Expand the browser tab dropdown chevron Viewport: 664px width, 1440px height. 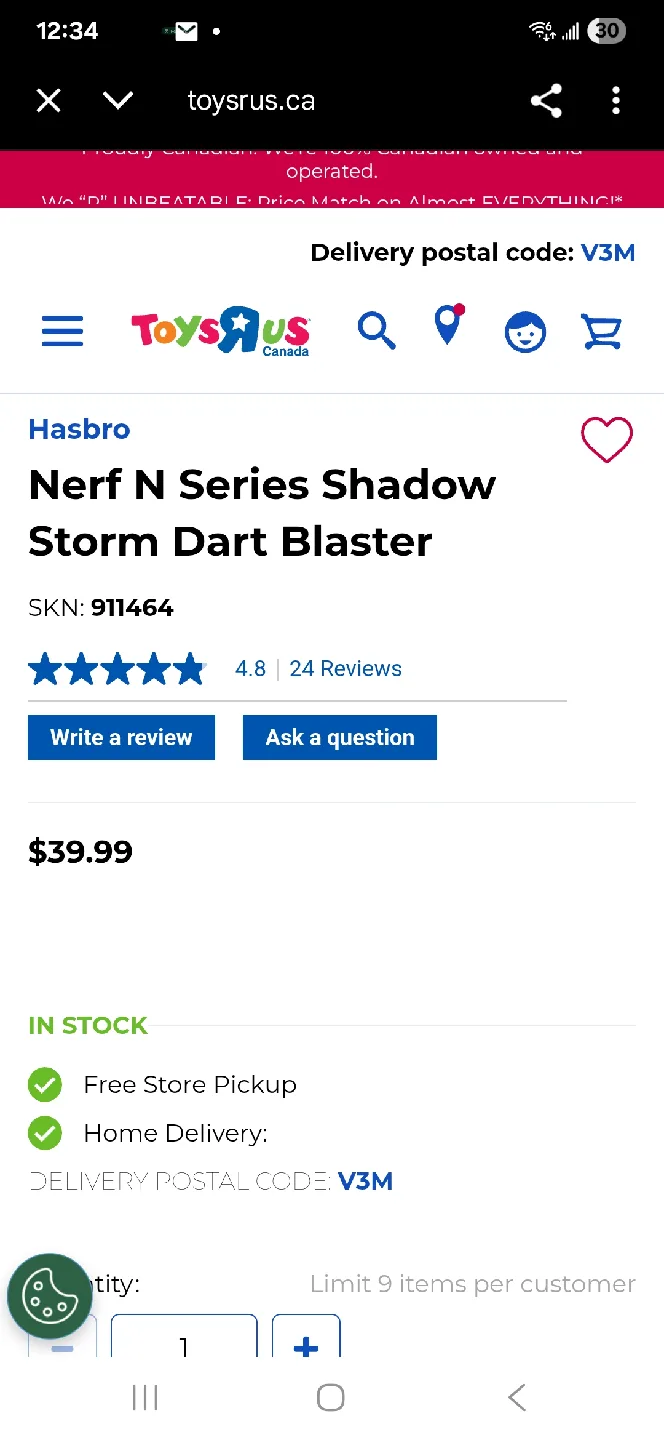pos(118,100)
